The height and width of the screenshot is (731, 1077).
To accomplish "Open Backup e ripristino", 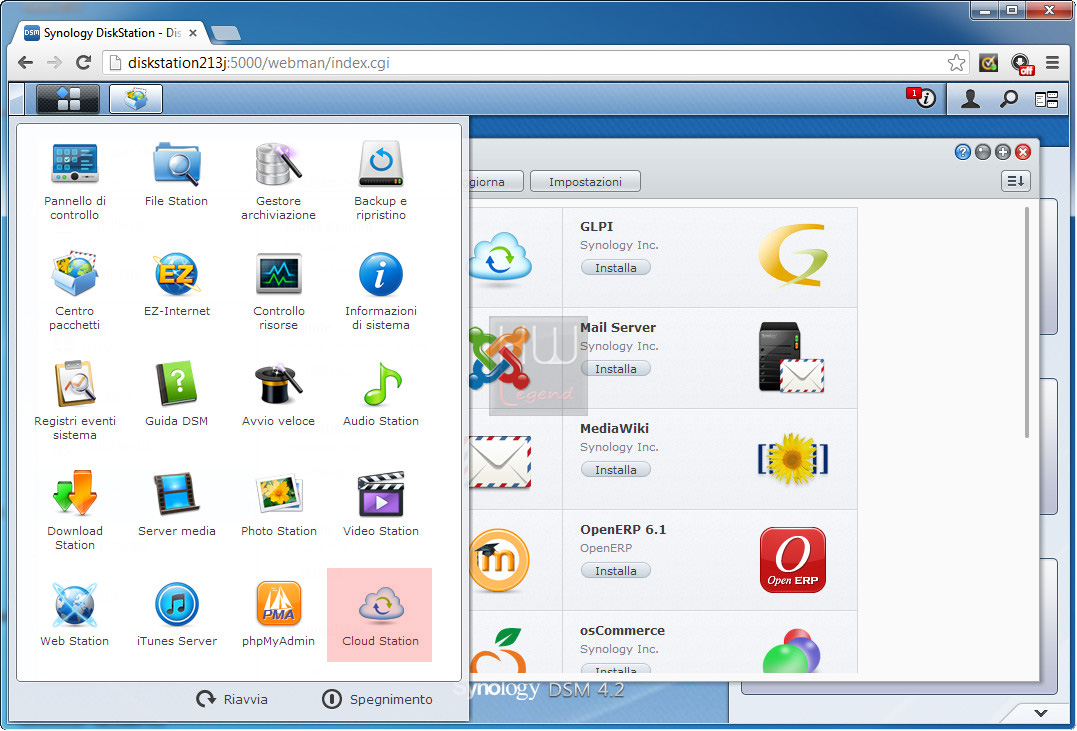I will pyautogui.click(x=381, y=181).
